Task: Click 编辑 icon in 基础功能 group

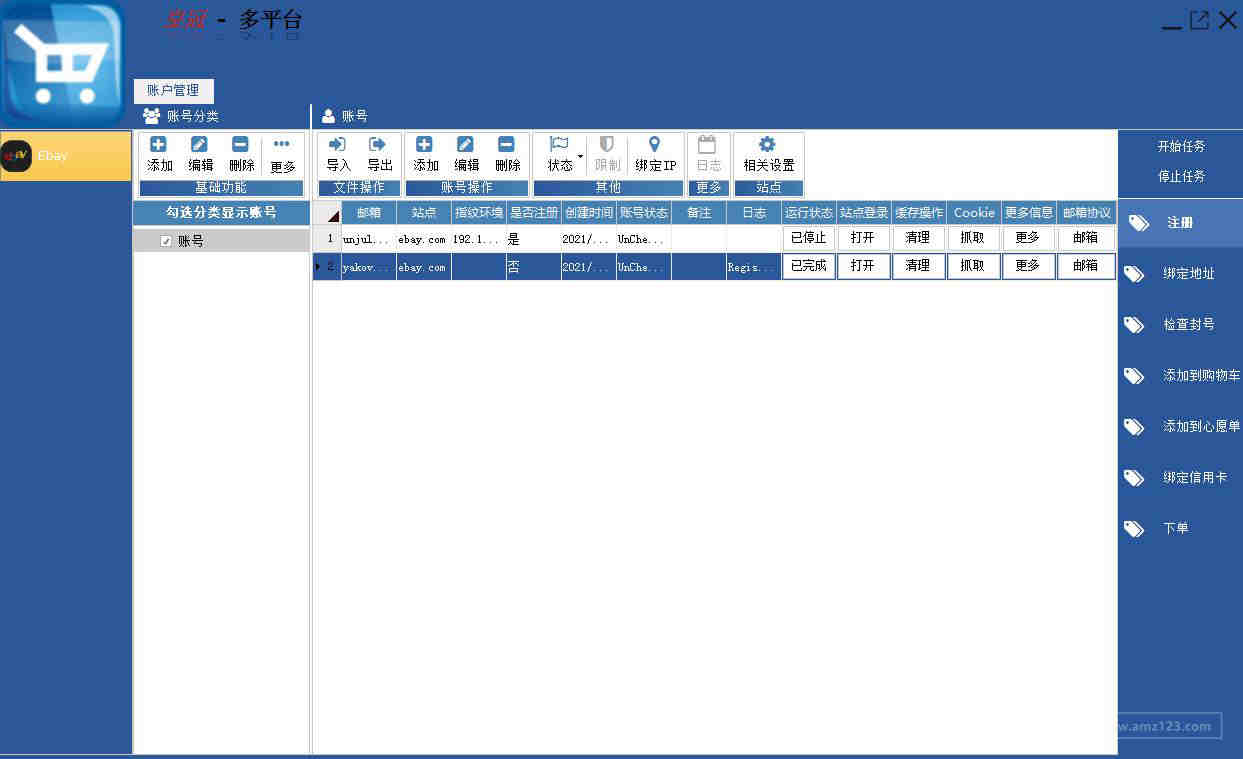Action: pos(200,145)
